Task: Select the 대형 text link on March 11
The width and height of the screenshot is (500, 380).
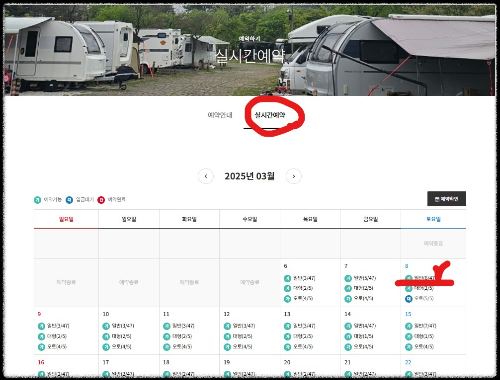Action: [x=182, y=336]
